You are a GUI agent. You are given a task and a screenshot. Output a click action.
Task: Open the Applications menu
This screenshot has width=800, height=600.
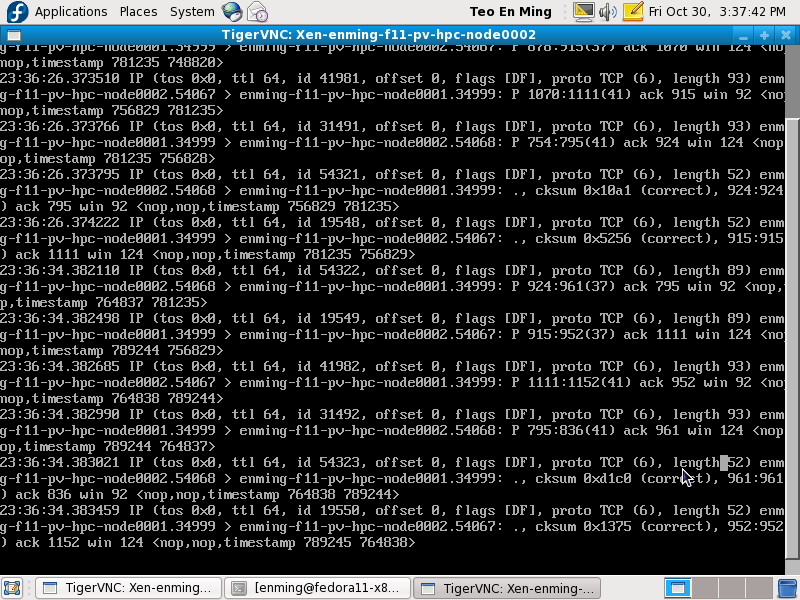71,12
